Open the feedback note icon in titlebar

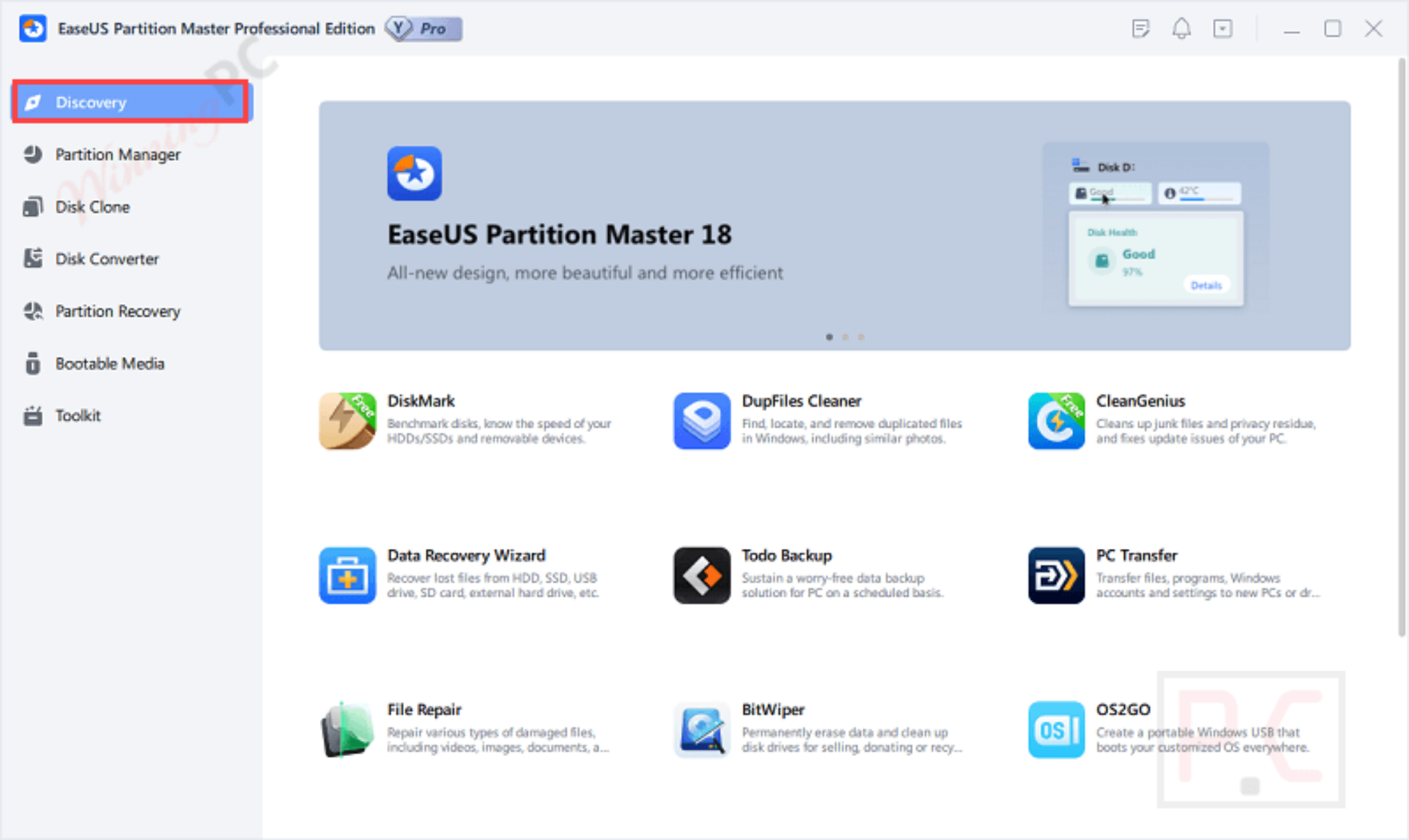point(1141,29)
